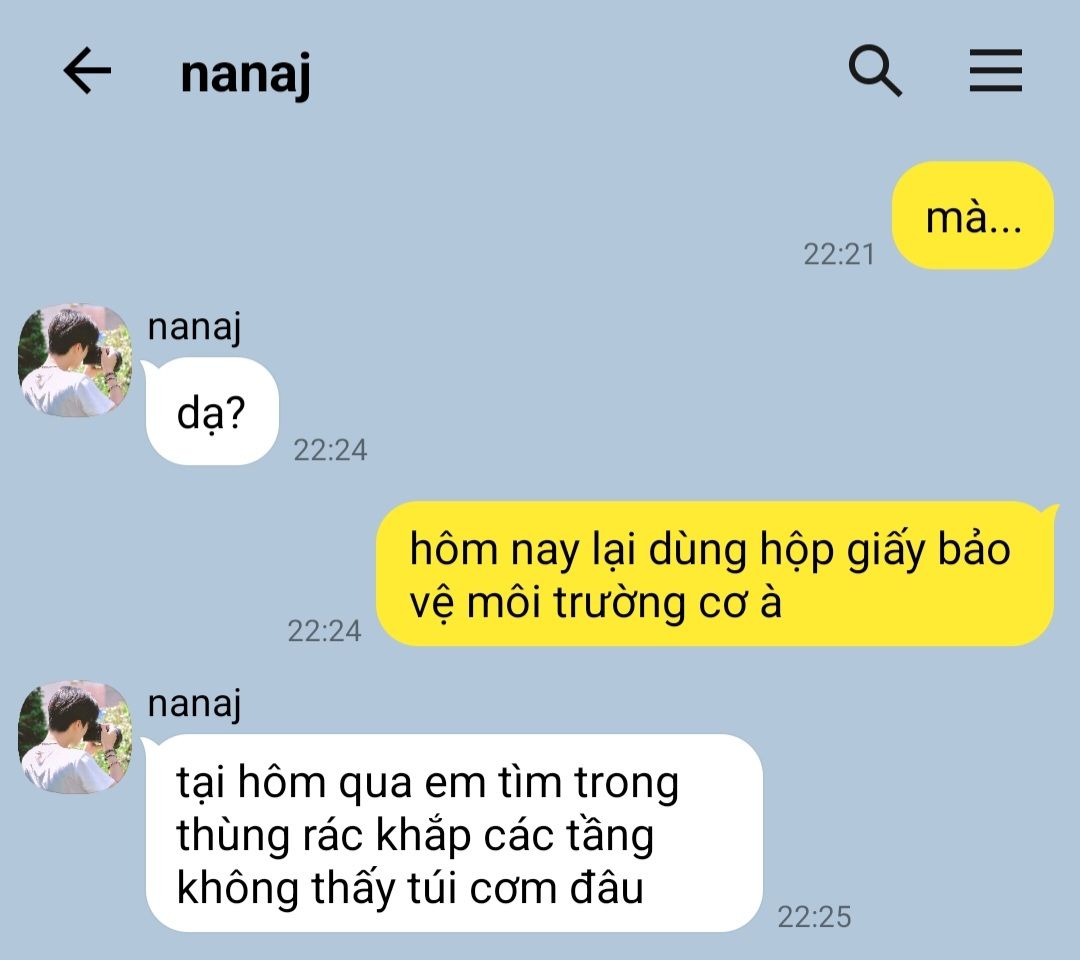Click the text 'vệ môi trường cơ à'

coord(595,603)
